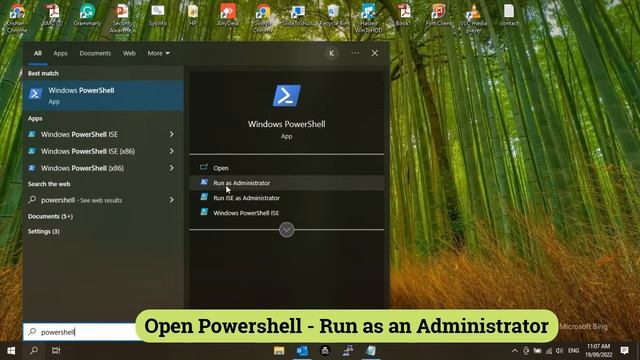Image resolution: width=640 pixels, height=360 pixels.
Task: Open the Grammarly desktop shortcut
Action: [x=87, y=15]
